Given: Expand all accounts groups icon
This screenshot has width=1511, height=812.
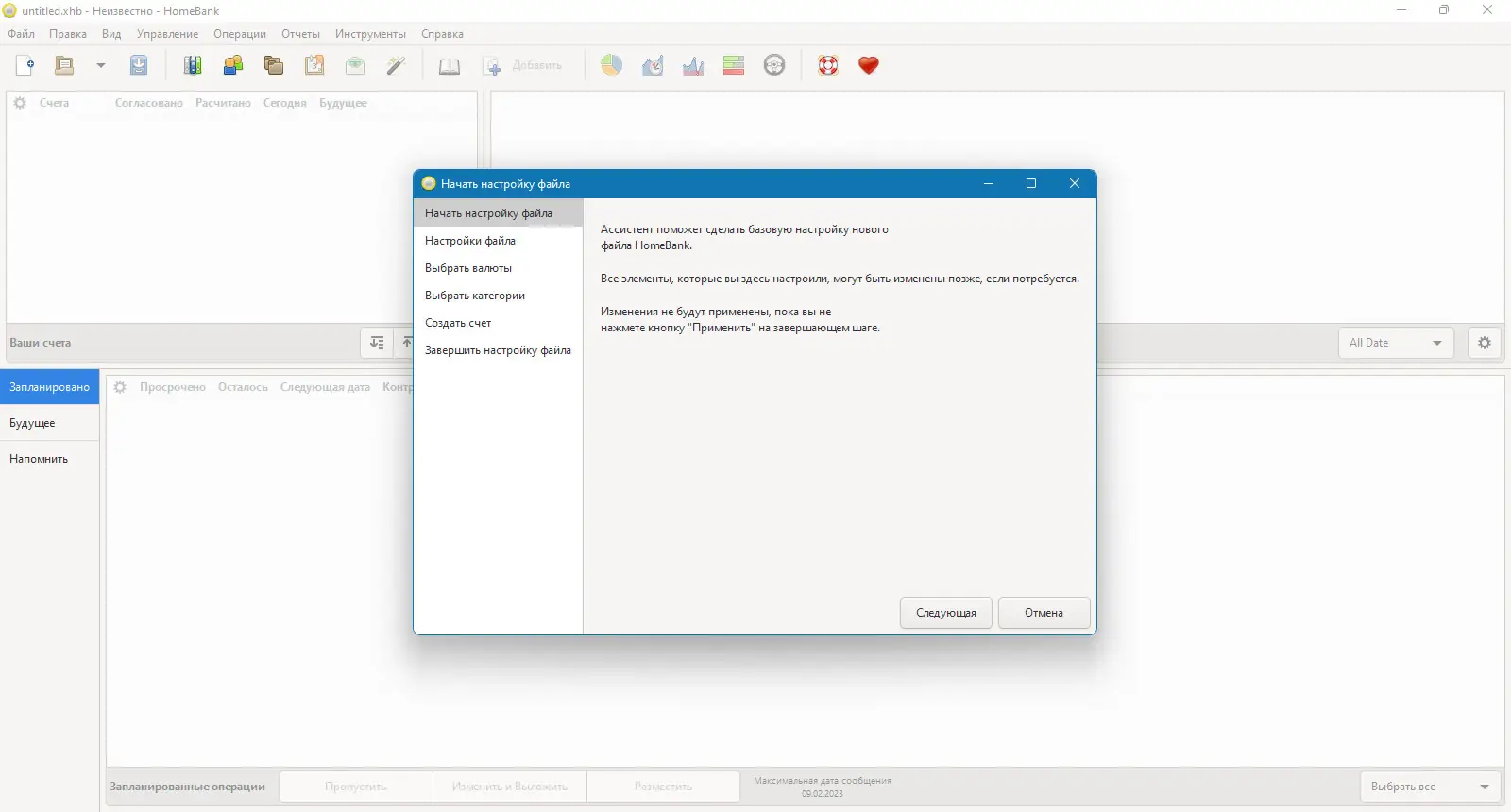Looking at the screenshot, I should click(377, 343).
